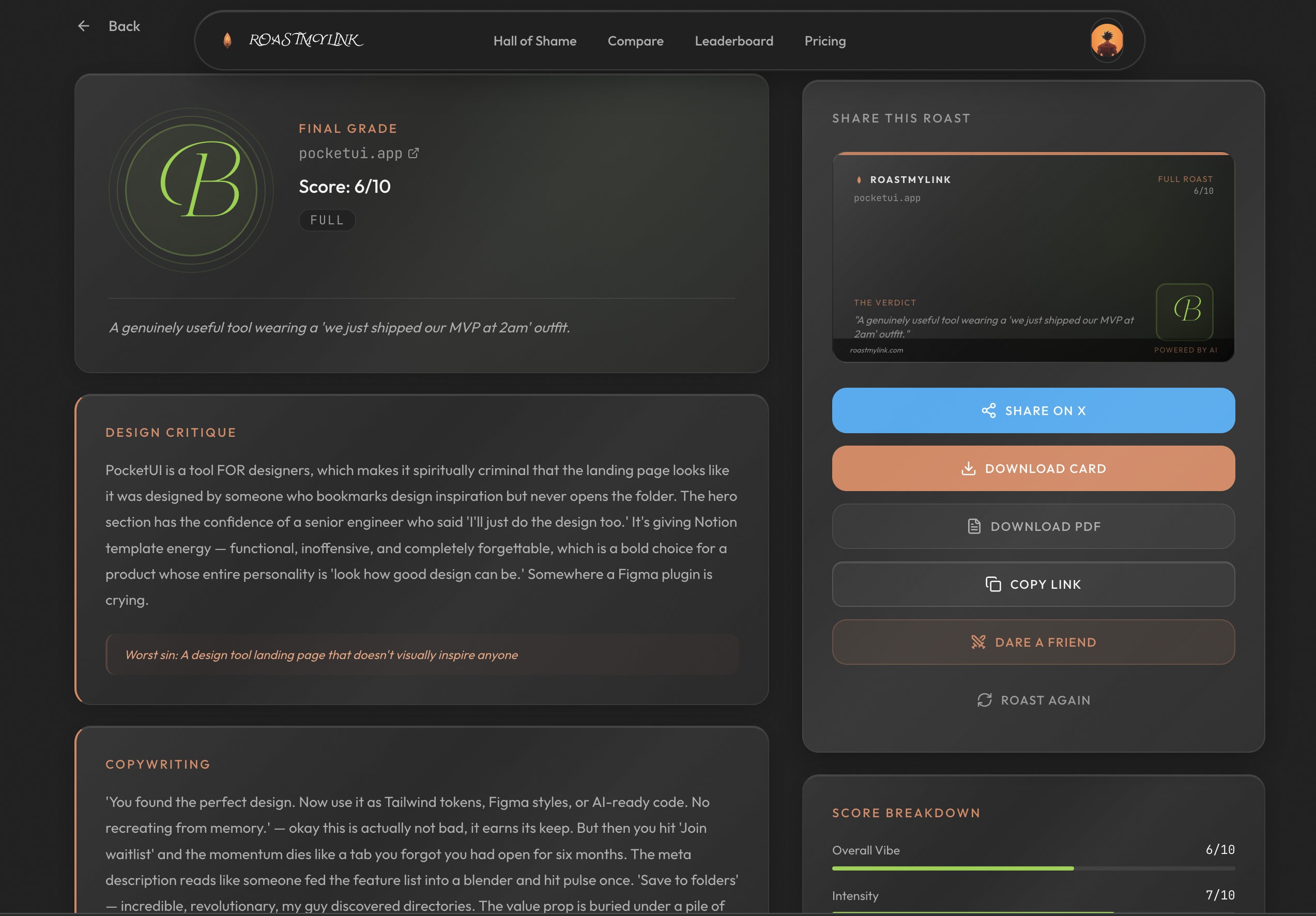Click the copy icon on Copy Link

tap(993, 584)
